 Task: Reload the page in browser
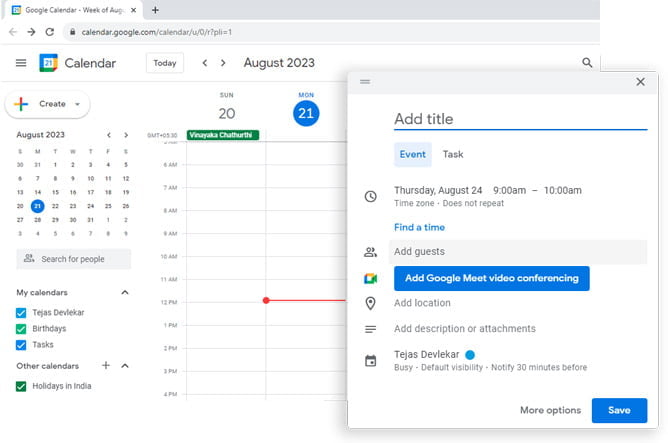point(50,32)
